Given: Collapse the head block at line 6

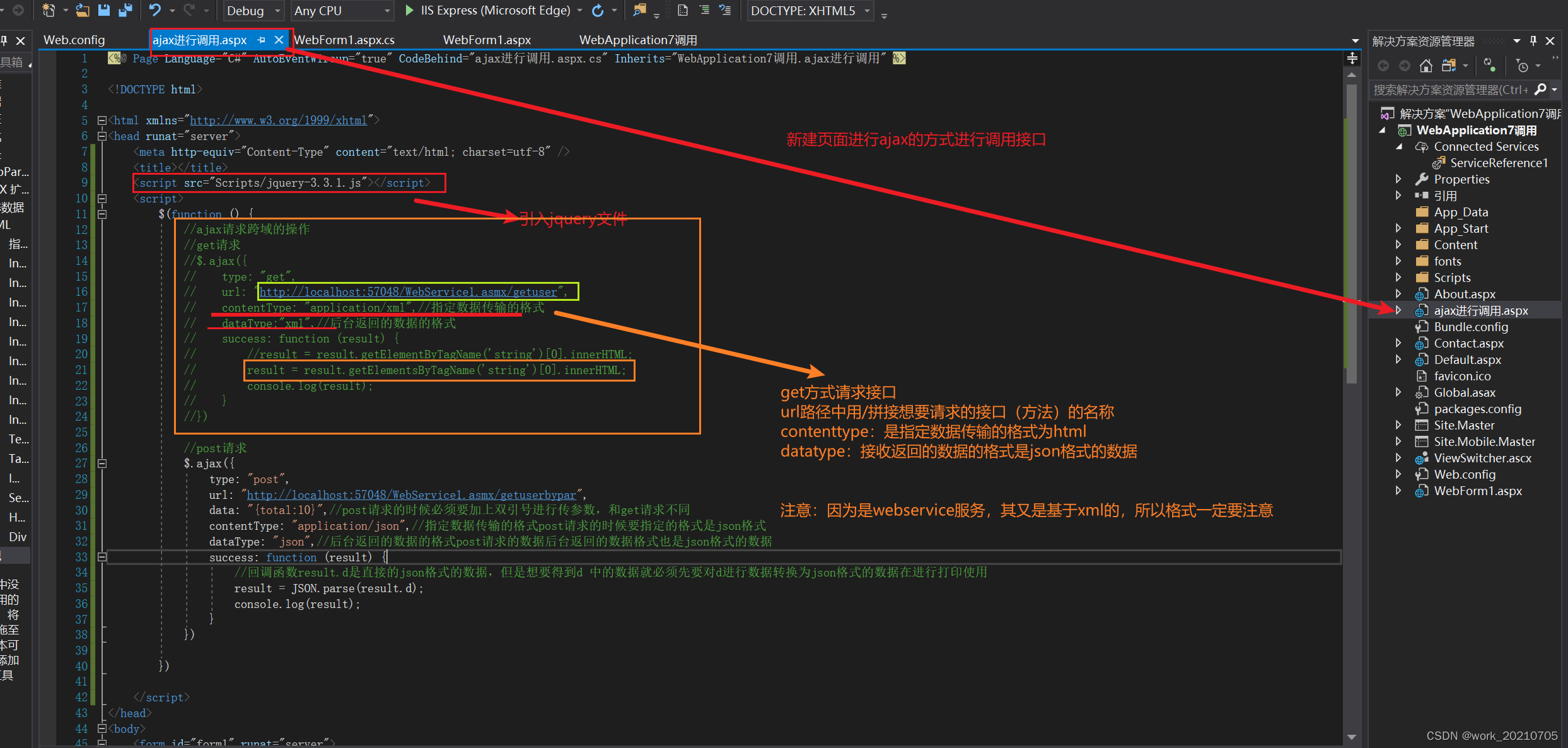Looking at the screenshot, I should click(102, 136).
